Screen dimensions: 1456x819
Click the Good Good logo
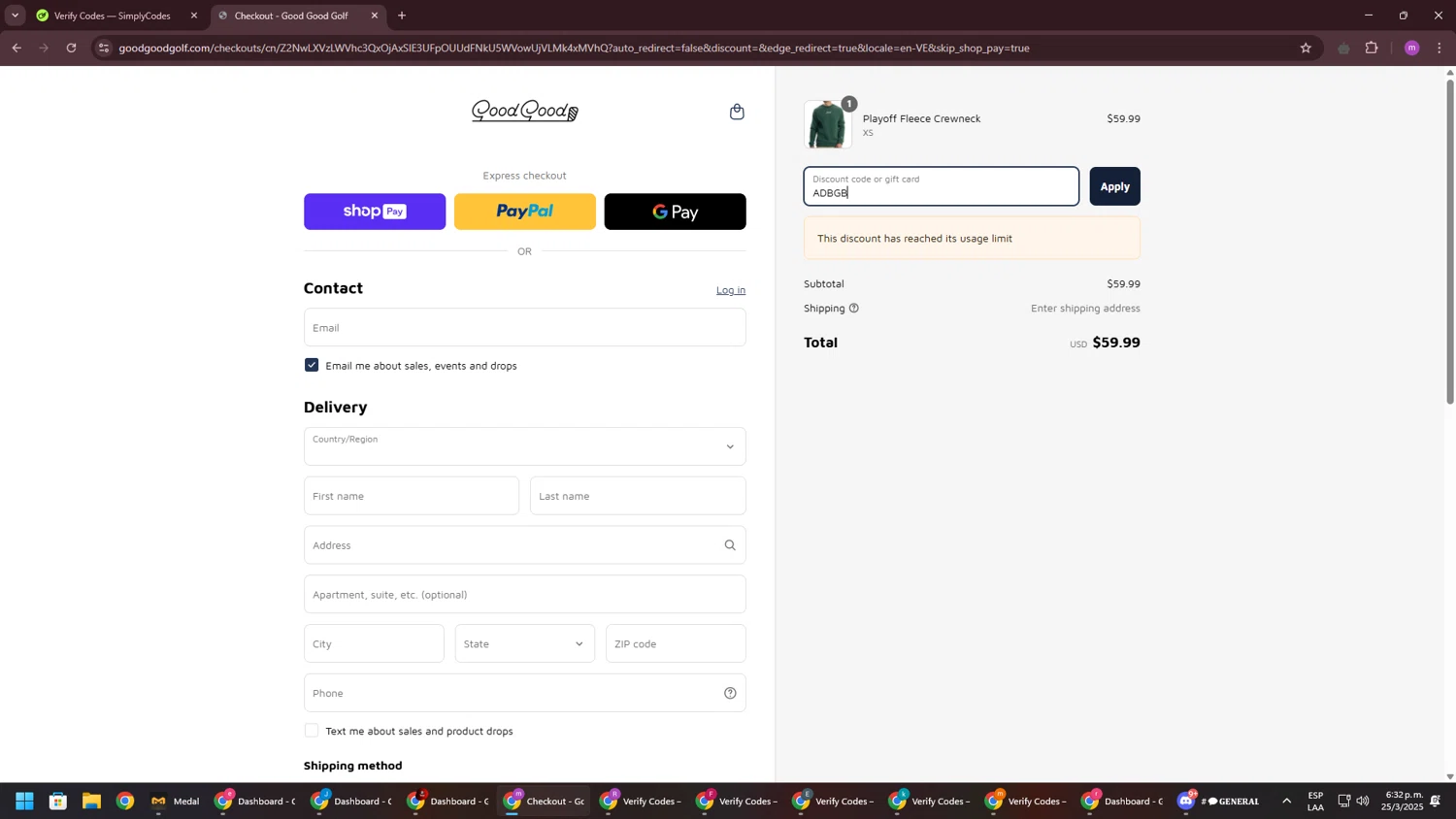tap(525, 112)
